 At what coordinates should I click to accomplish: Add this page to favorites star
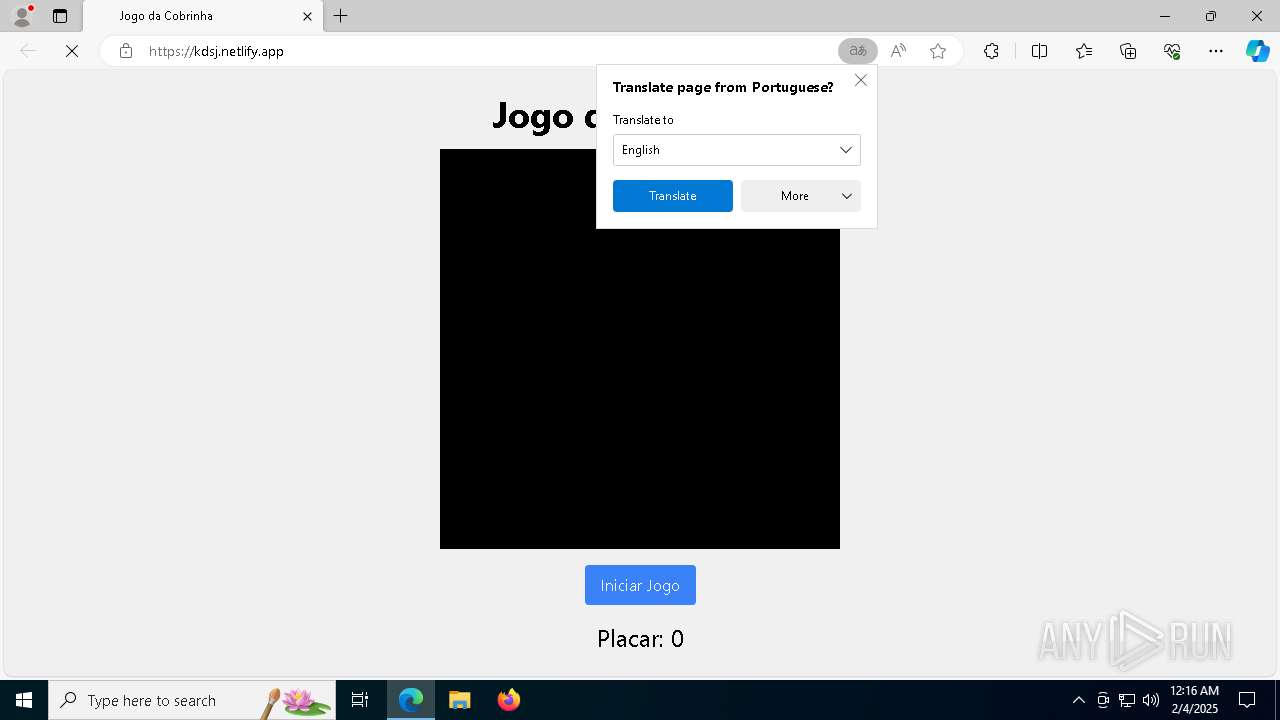(938, 51)
